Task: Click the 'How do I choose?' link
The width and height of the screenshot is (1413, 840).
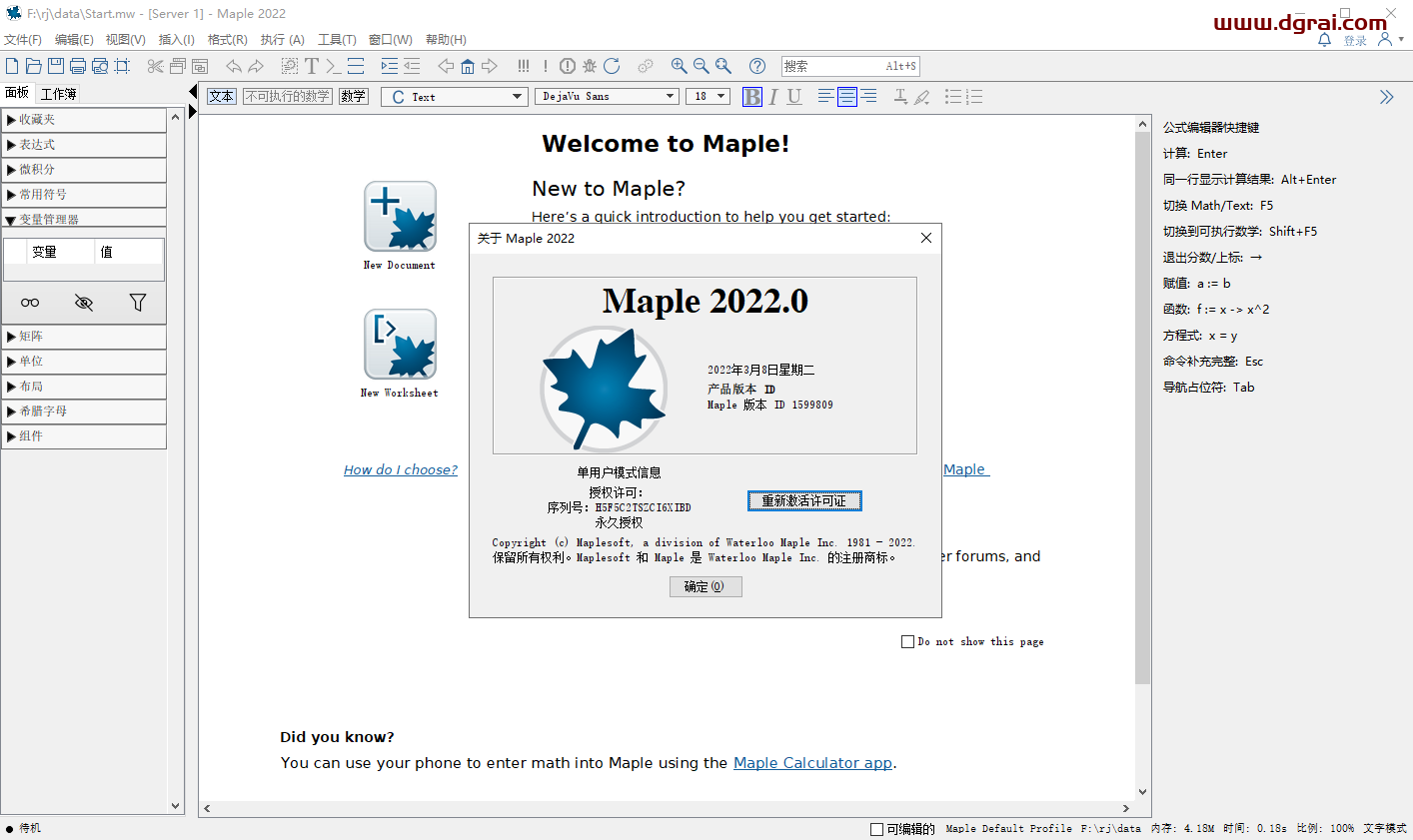Action: coord(401,469)
